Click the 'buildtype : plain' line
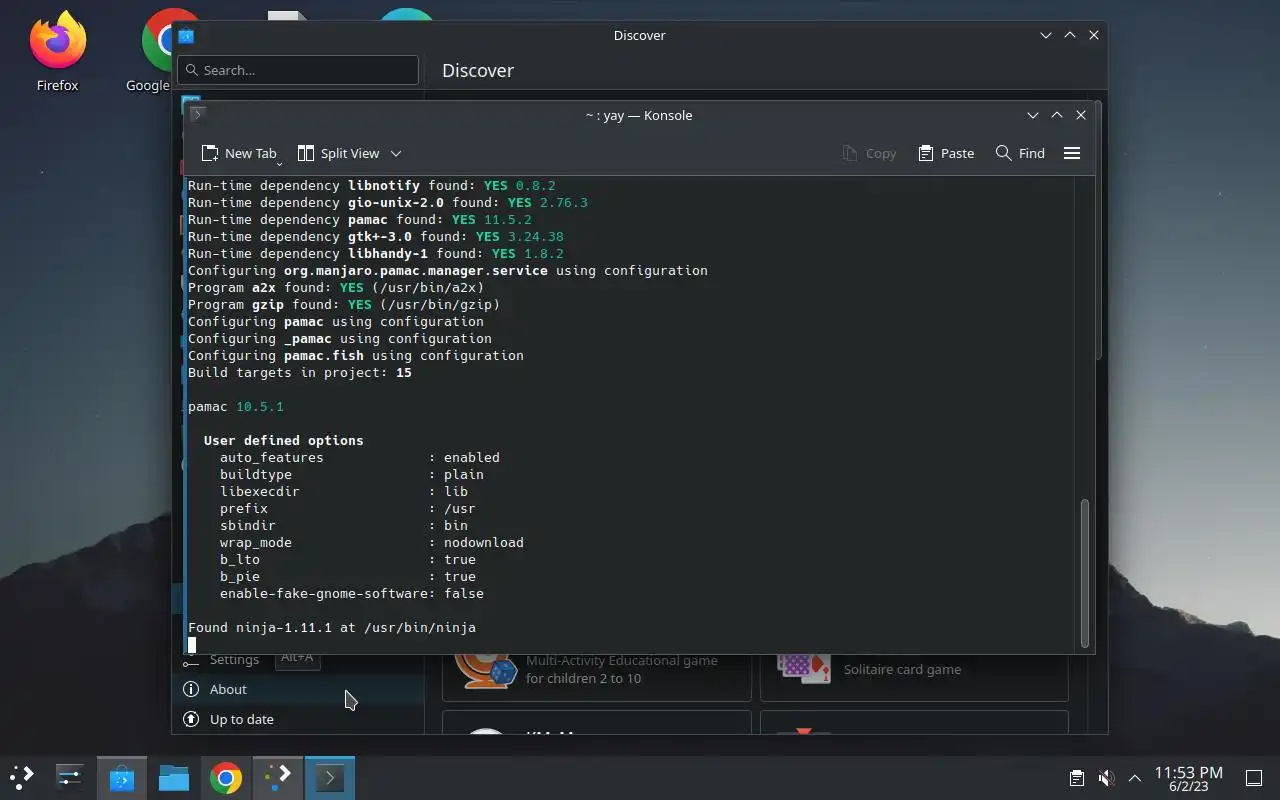The width and height of the screenshot is (1280, 800). tap(352, 475)
